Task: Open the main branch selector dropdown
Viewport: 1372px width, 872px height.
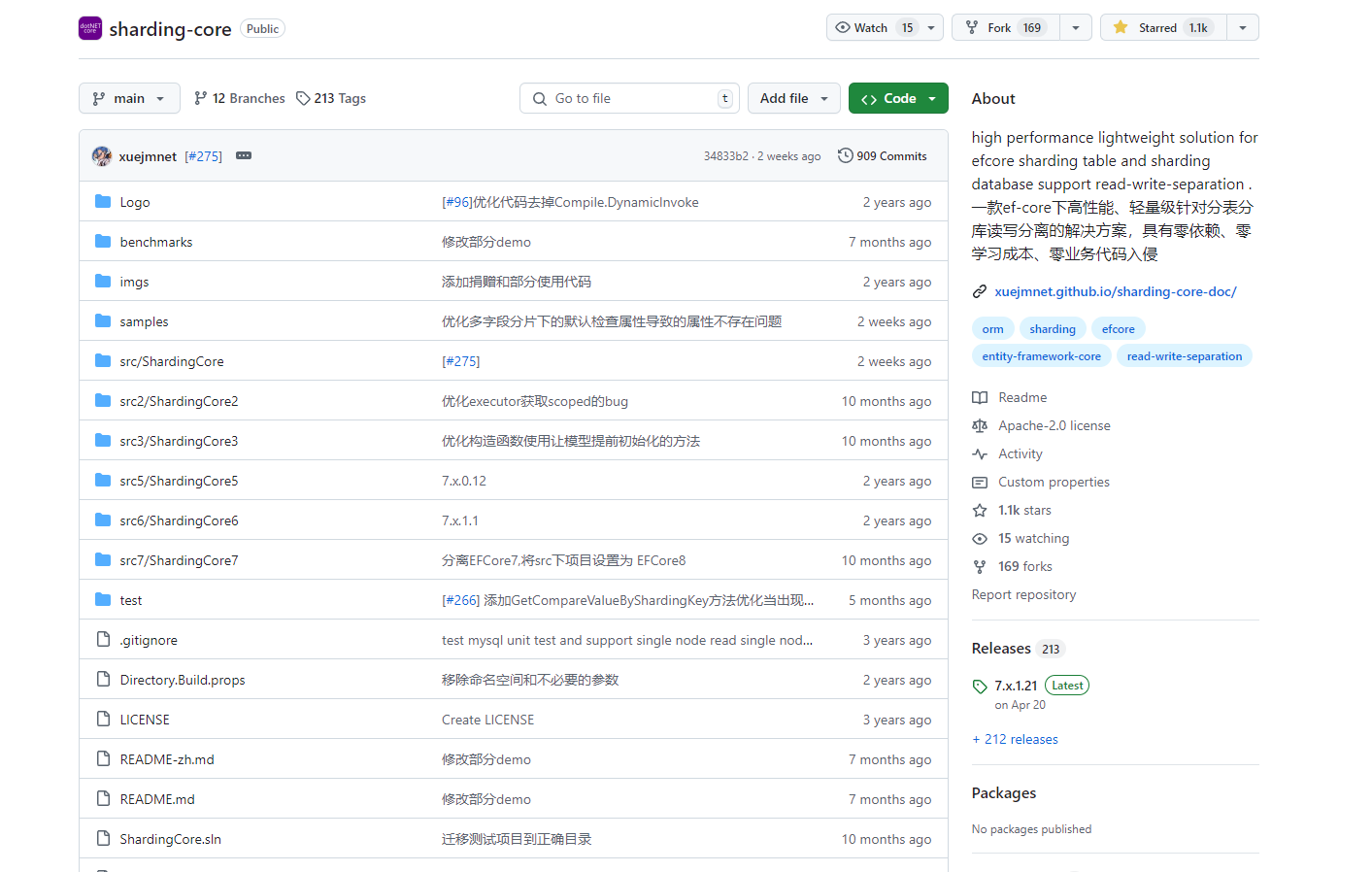Action: pyautogui.click(x=129, y=98)
